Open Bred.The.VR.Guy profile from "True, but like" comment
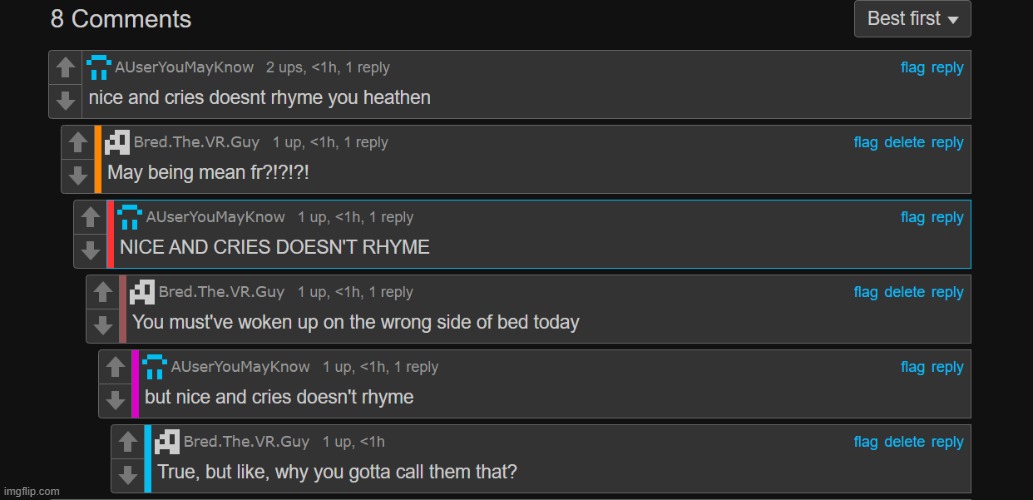 (247, 442)
